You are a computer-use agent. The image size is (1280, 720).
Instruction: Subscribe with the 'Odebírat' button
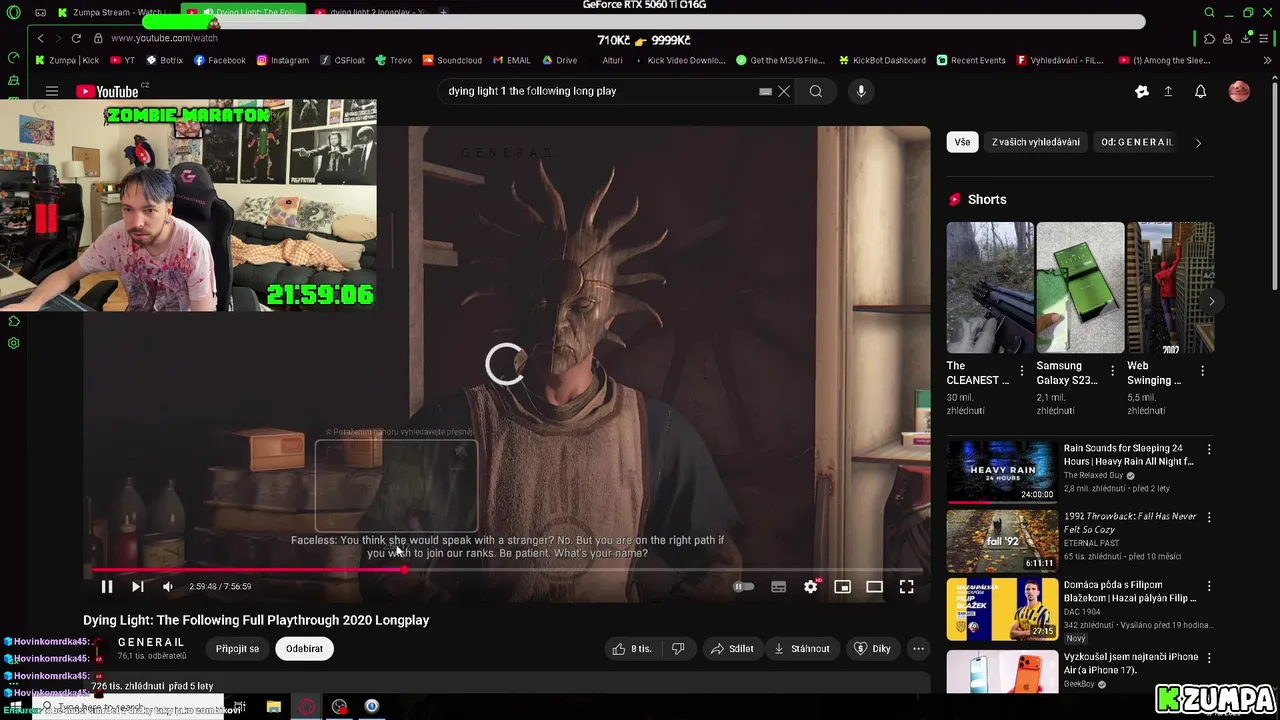pyautogui.click(x=304, y=649)
